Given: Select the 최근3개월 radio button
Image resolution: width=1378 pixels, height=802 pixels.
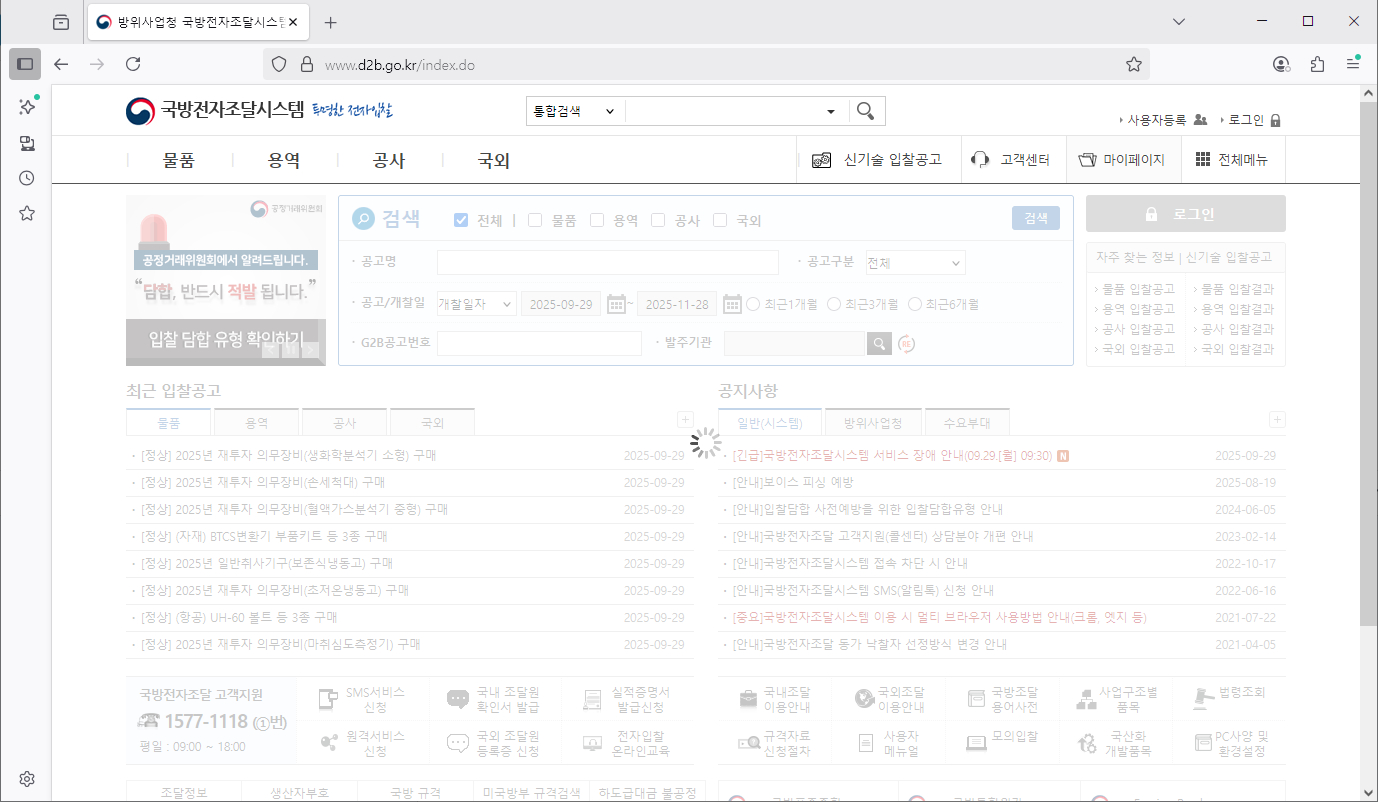Looking at the screenshot, I should (834, 304).
